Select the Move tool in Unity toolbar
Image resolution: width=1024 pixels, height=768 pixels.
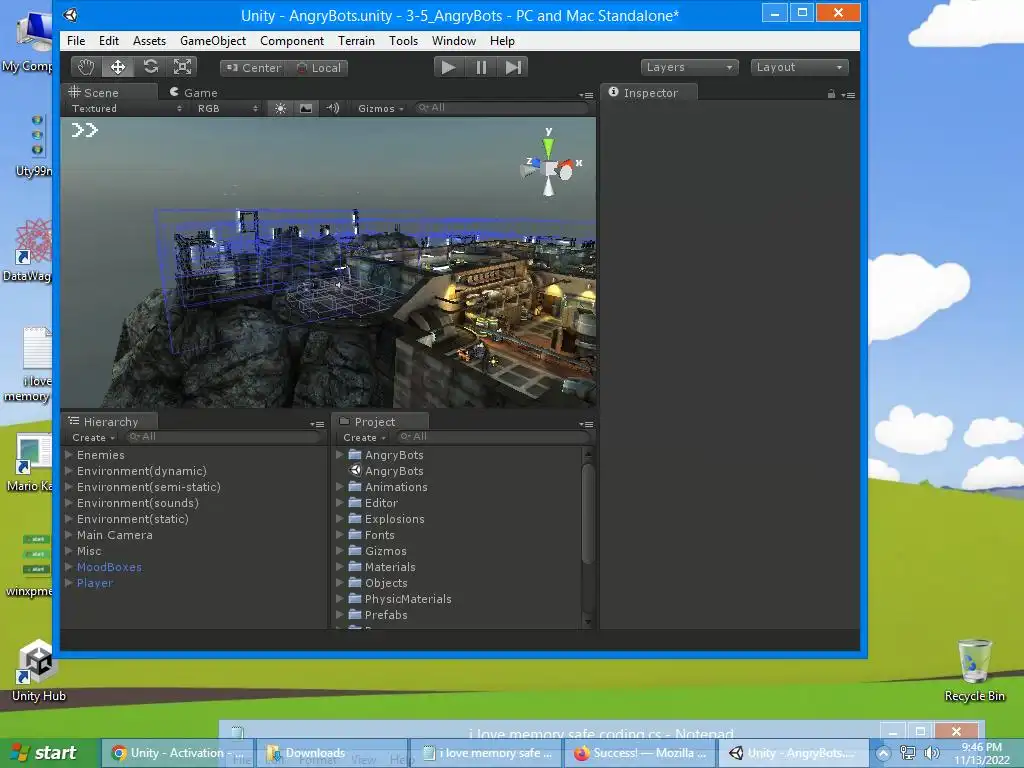tap(118, 67)
